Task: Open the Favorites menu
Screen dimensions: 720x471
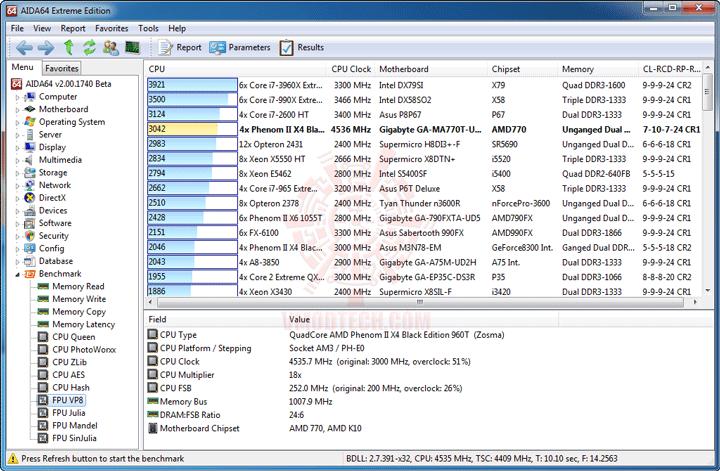Action: click(112, 28)
